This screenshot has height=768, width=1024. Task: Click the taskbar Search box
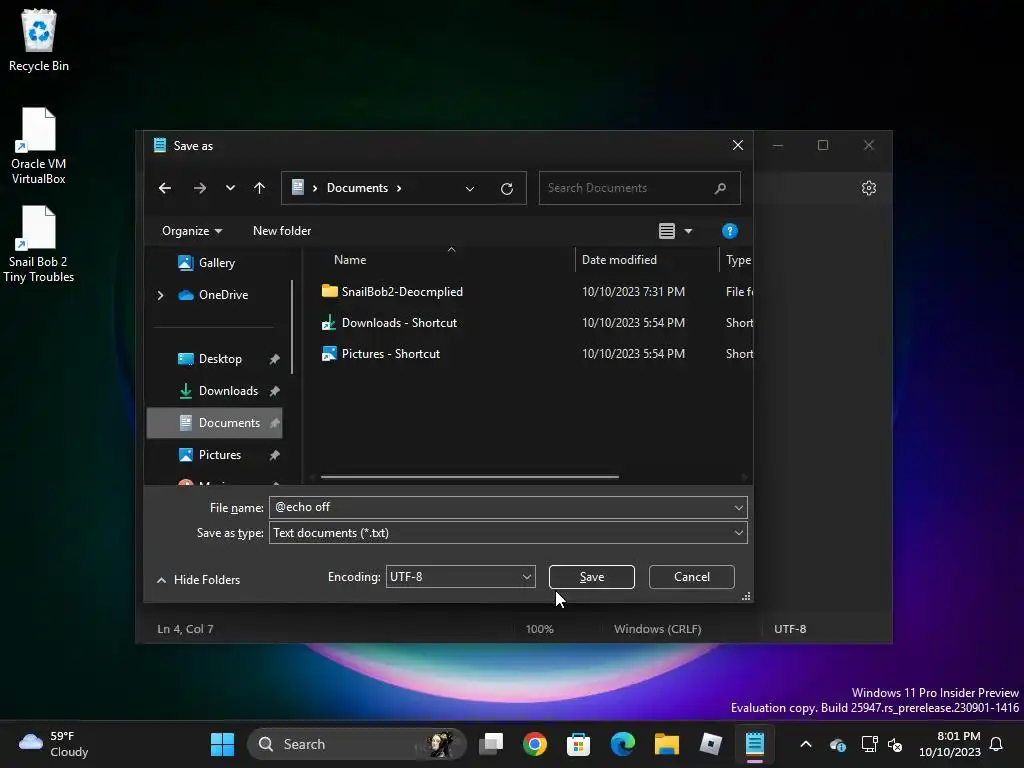click(357, 744)
